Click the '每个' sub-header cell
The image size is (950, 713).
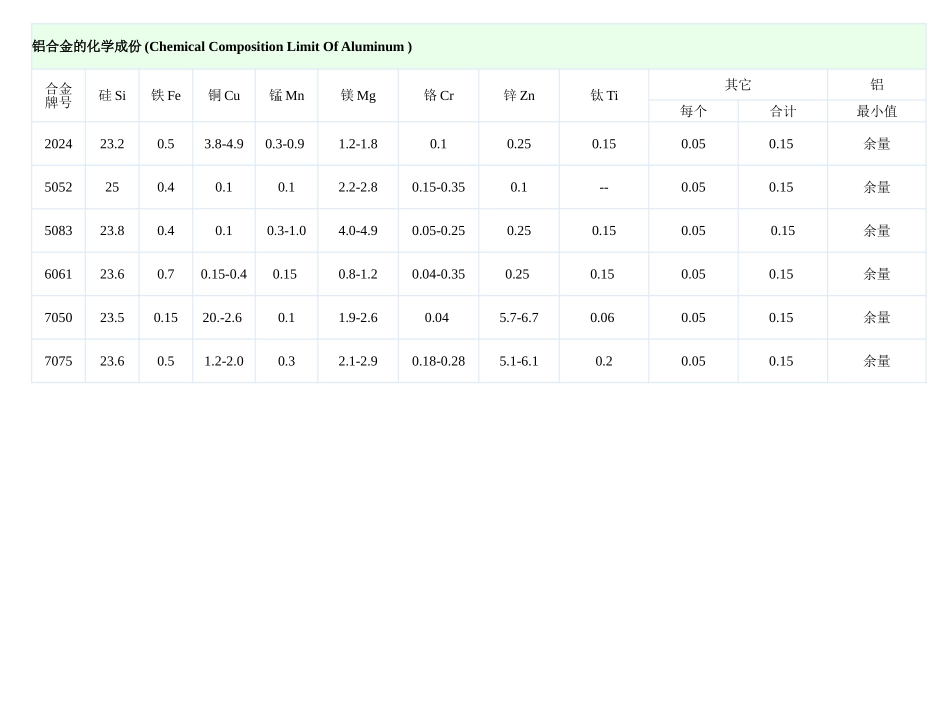pos(693,111)
